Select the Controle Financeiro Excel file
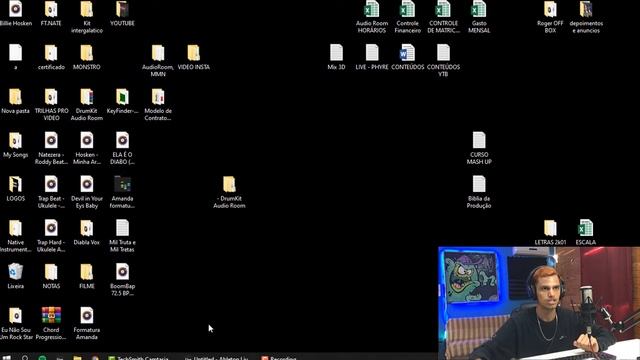 [407, 9]
